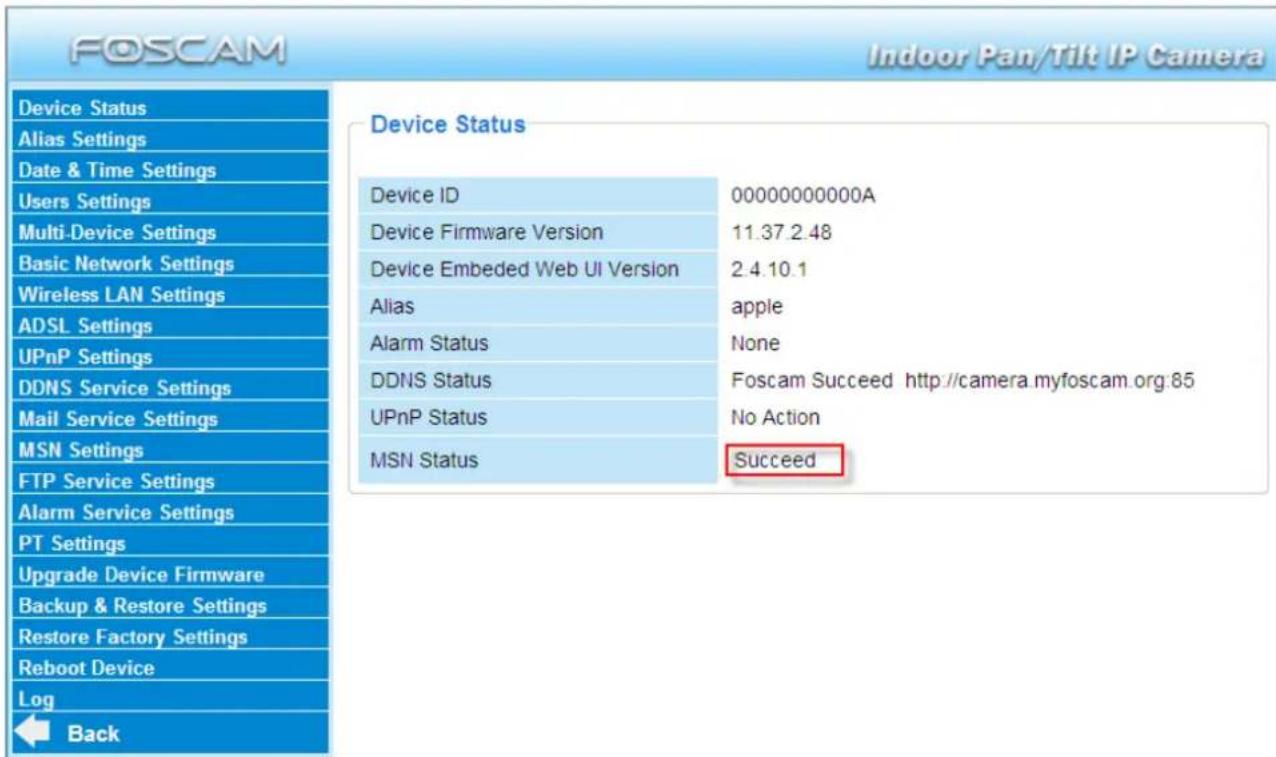
Task: Click Web UI version 2.4.10.1
Action: coord(770,271)
